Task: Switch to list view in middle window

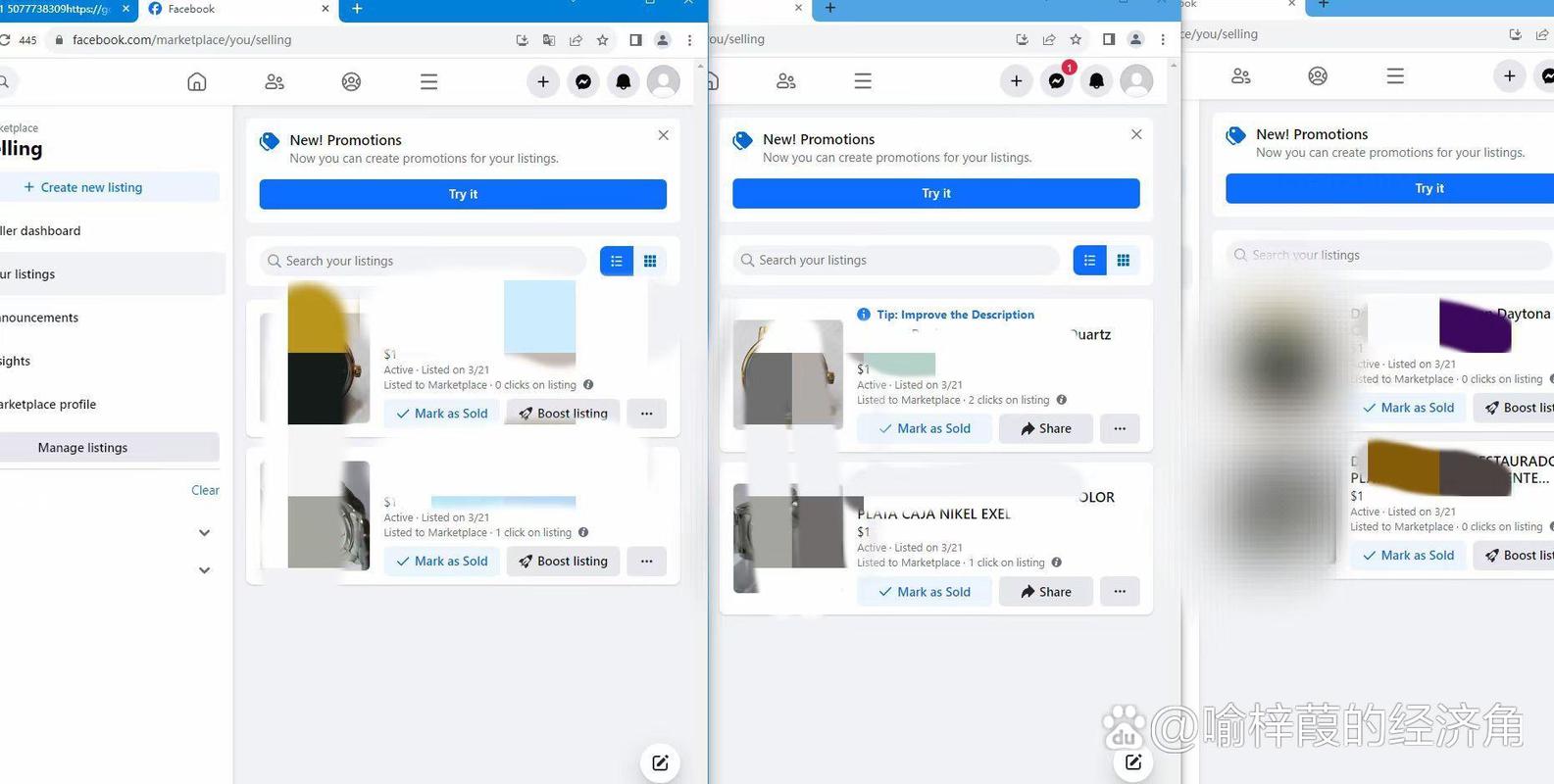Action: tap(1089, 260)
